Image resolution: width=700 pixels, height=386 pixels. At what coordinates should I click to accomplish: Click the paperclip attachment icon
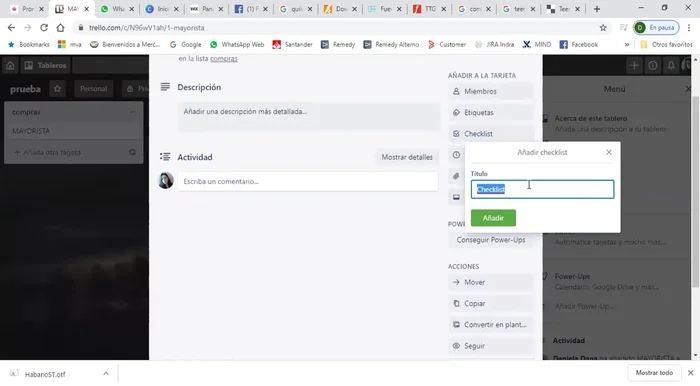tap(456, 176)
